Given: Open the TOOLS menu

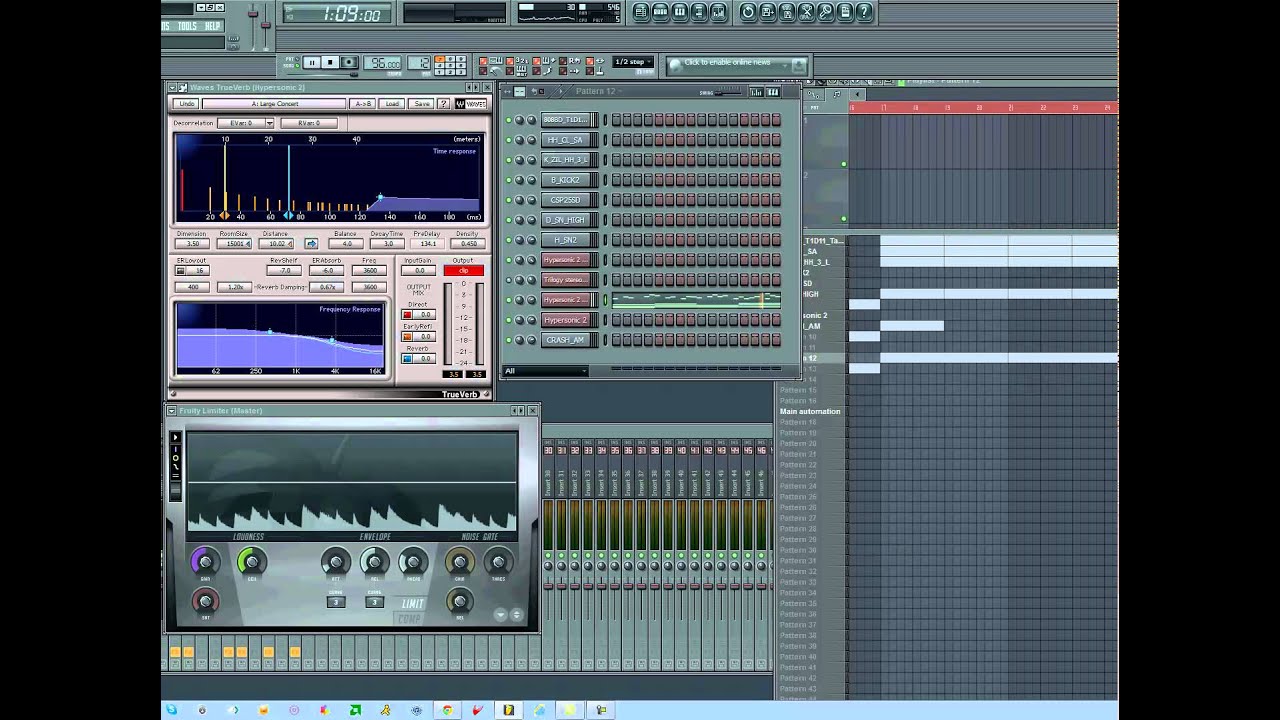Looking at the screenshot, I should pos(187,26).
